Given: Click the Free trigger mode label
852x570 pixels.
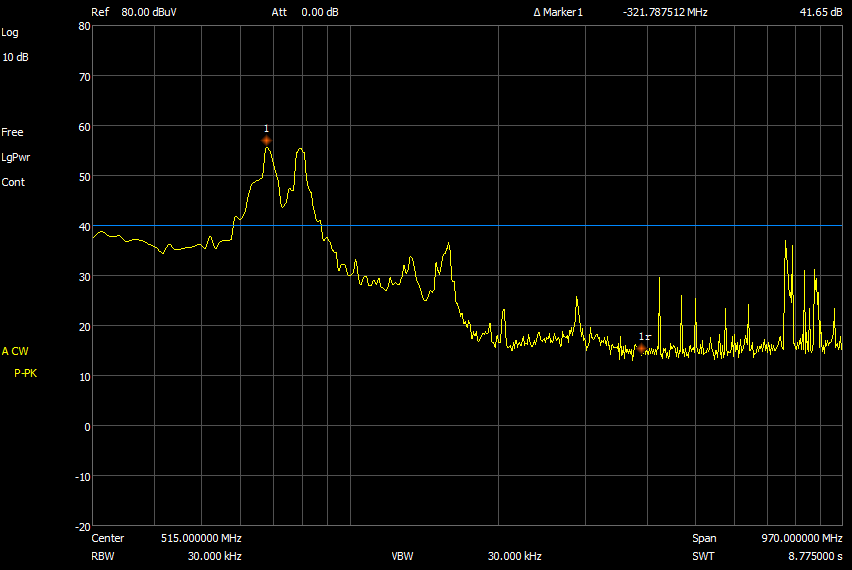Looking at the screenshot, I should (12, 132).
